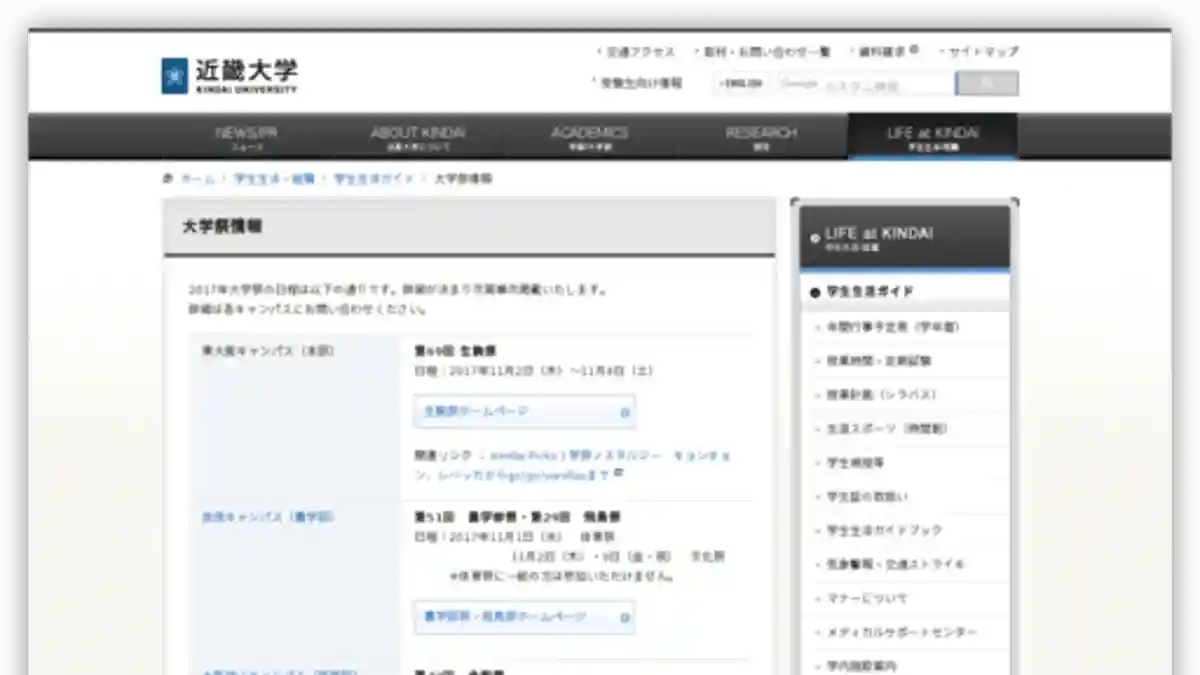Click the search magnifier button

[986, 84]
